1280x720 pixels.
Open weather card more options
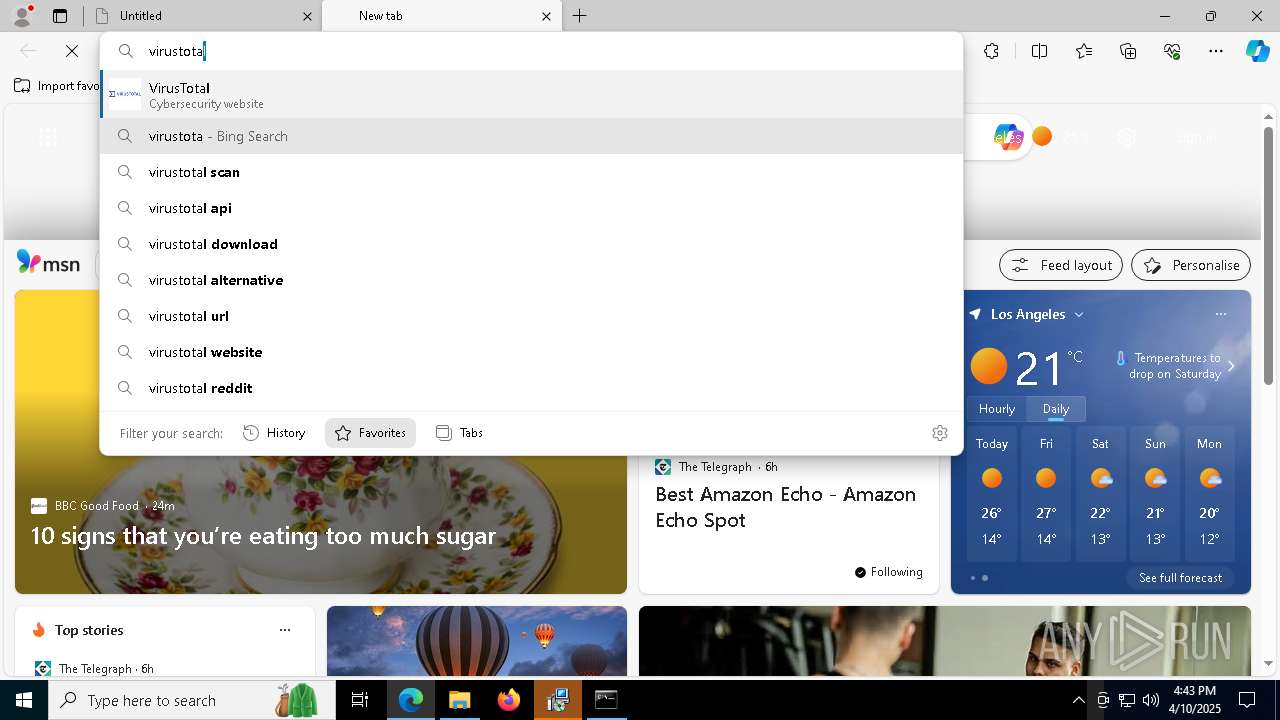click(1221, 314)
